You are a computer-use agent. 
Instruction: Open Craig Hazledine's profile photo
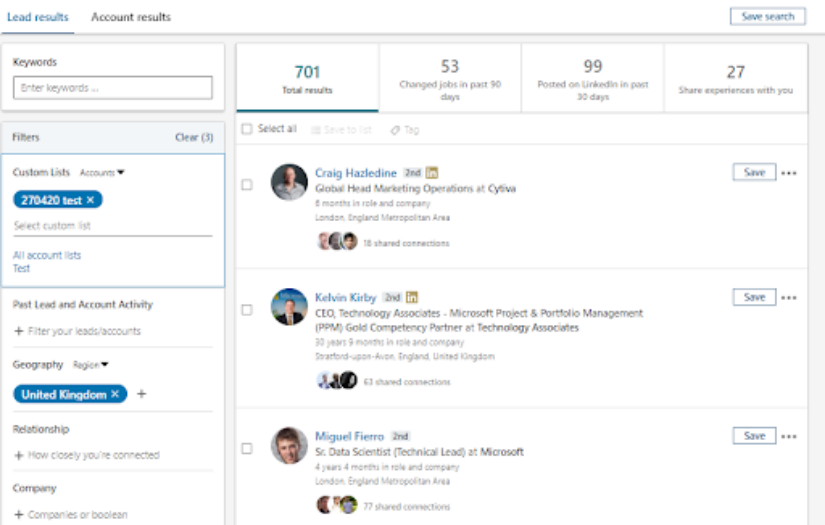point(289,182)
